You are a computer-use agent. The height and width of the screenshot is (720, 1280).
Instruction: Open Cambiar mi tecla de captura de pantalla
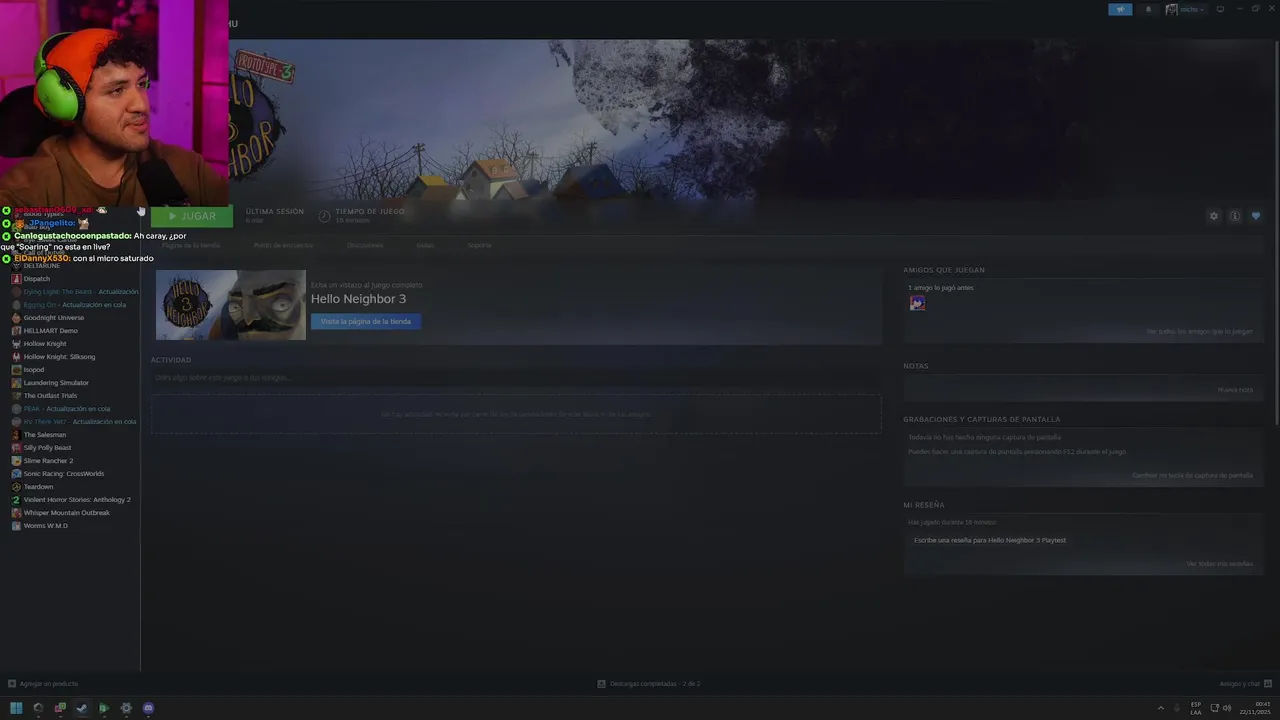(1192, 475)
